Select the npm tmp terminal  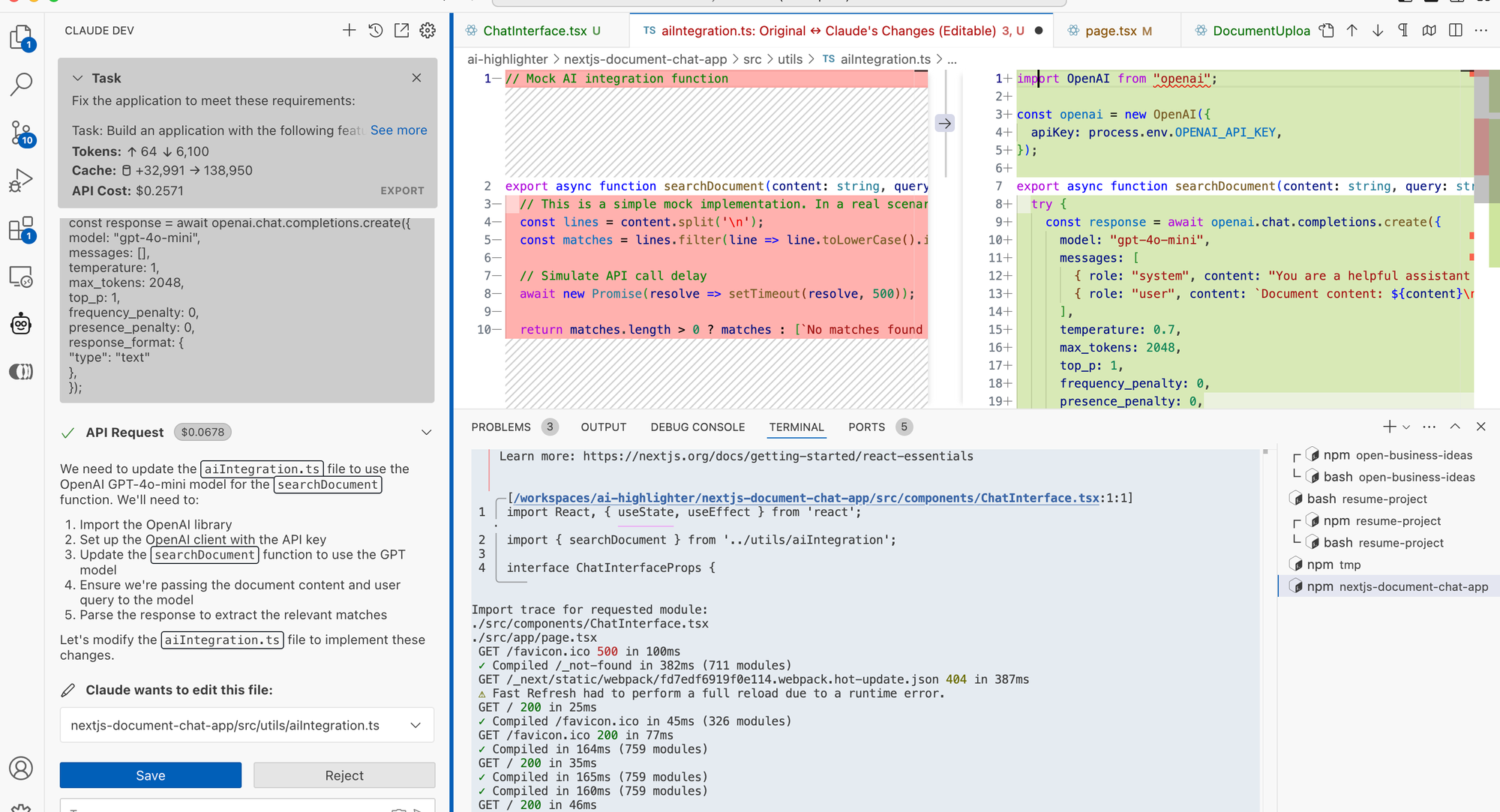(1333, 565)
